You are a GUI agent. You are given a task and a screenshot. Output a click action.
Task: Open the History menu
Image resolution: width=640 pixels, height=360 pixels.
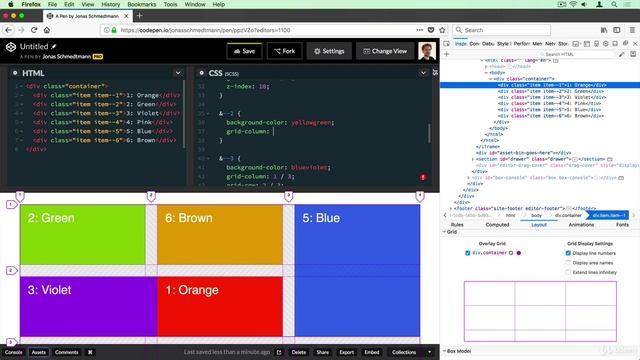click(x=111, y=4)
